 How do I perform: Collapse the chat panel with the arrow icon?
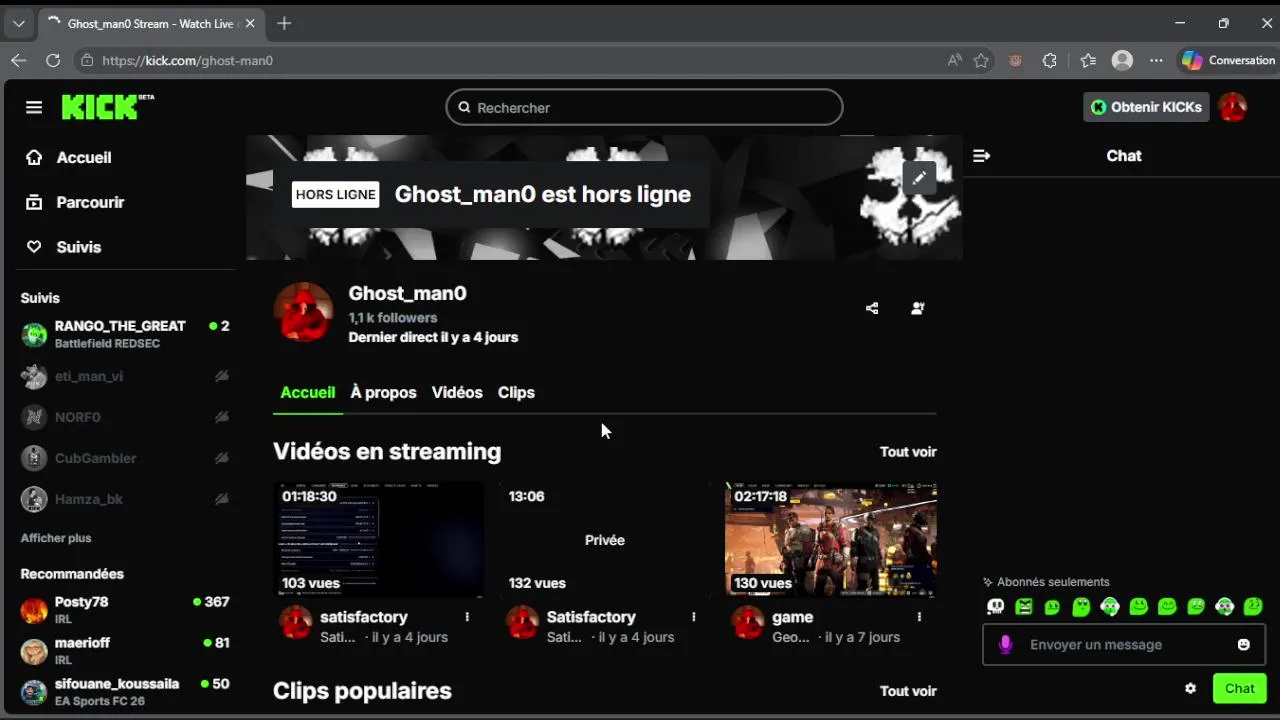click(981, 156)
